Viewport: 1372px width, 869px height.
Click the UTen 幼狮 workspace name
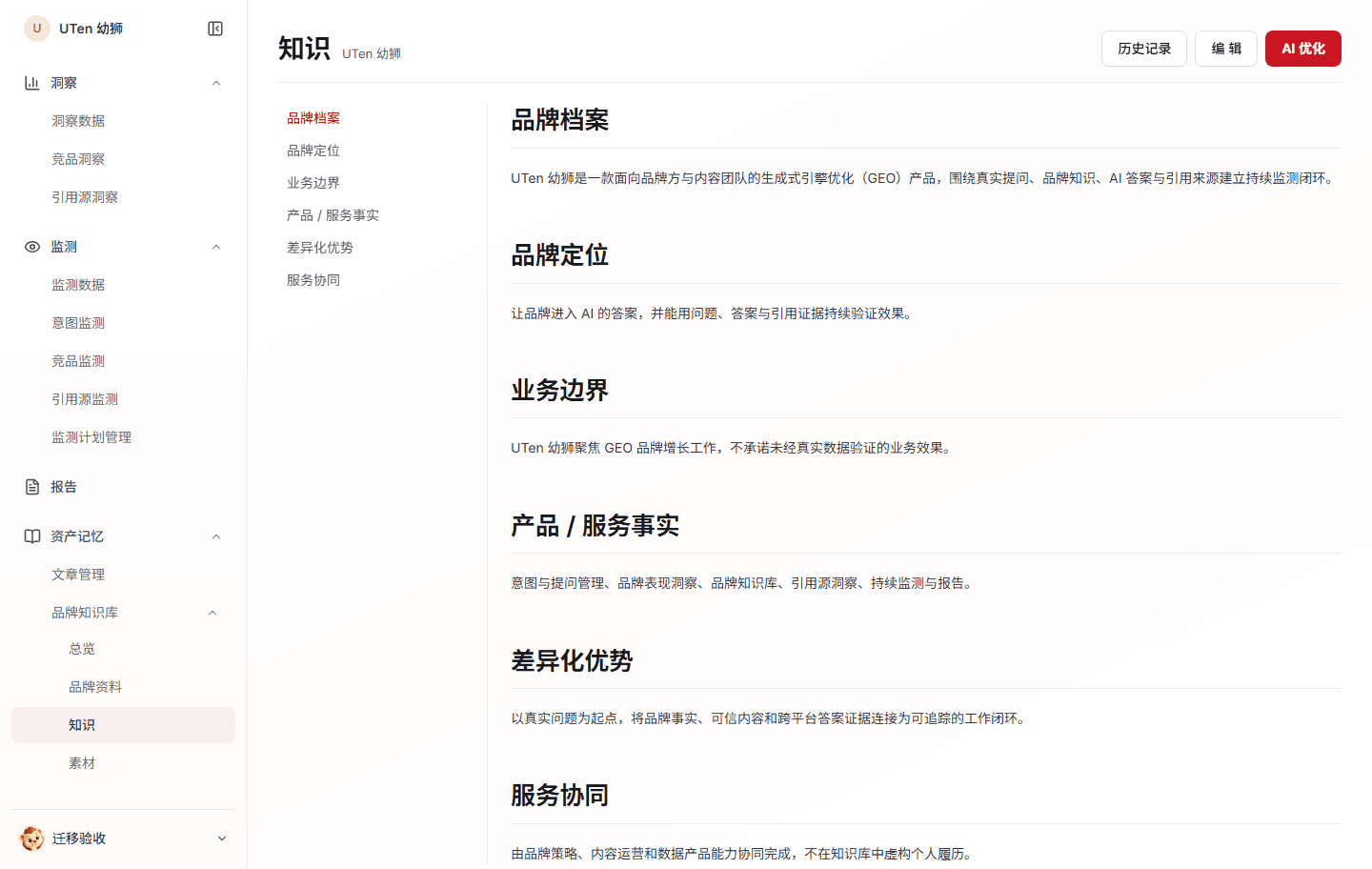pyautogui.click(x=91, y=29)
